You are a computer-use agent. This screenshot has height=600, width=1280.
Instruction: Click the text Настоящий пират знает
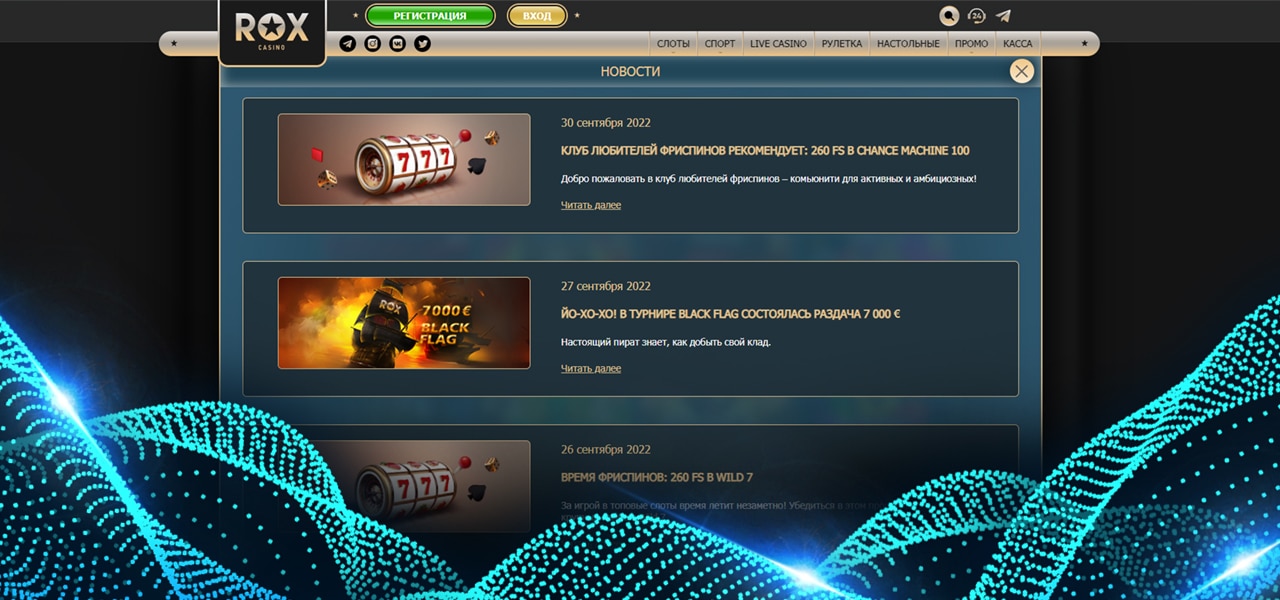pyautogui.click(x=666, y=342)
